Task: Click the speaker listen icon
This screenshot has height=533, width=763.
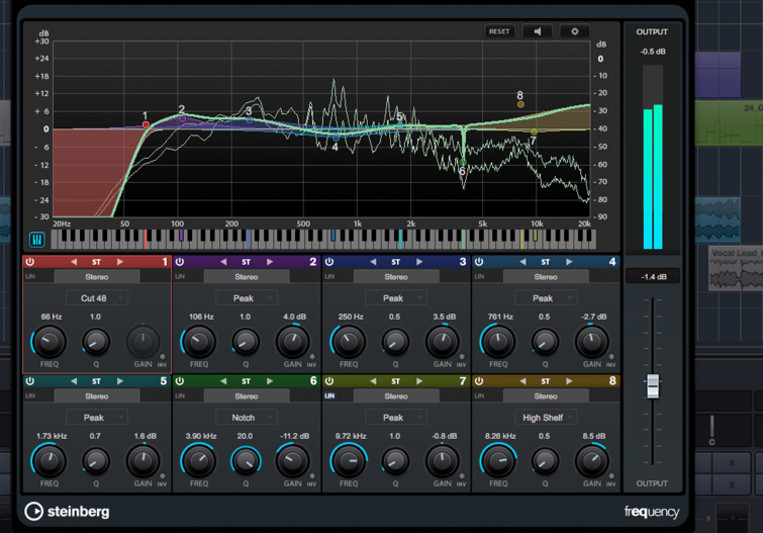Action: (537, 32)
